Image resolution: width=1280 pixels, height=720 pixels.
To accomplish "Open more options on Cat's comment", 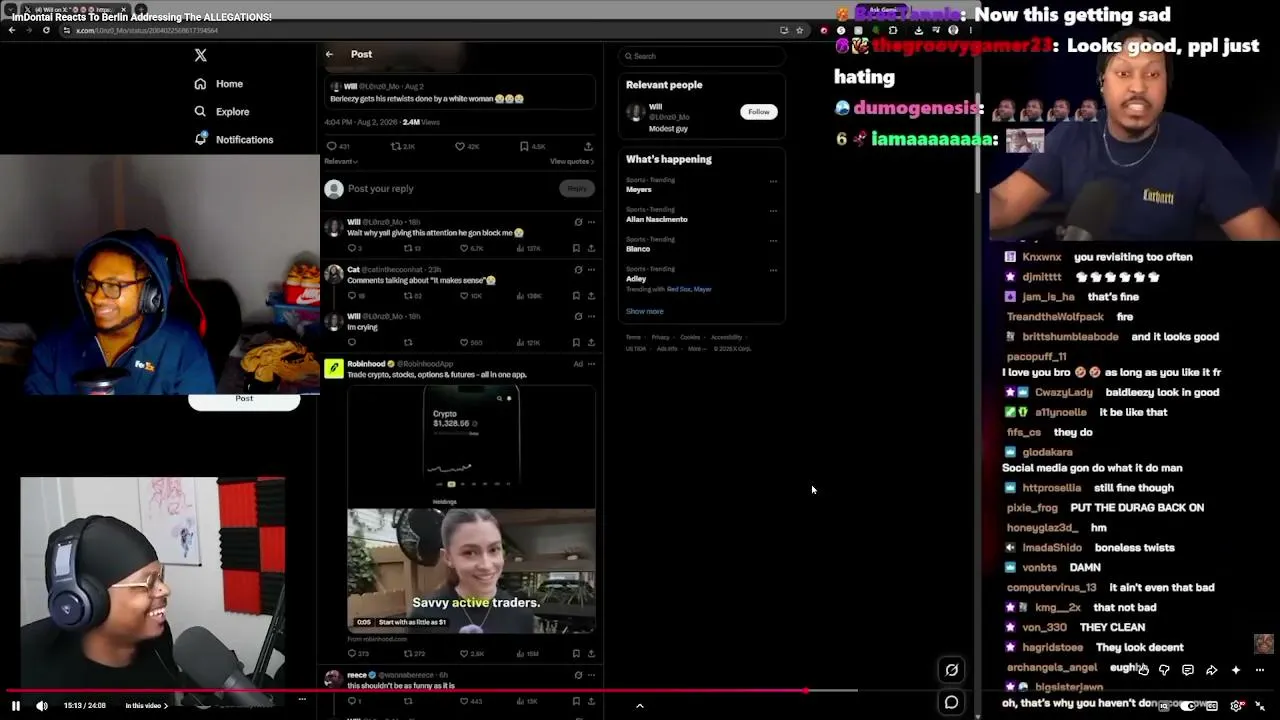I will tap(591, 270).
